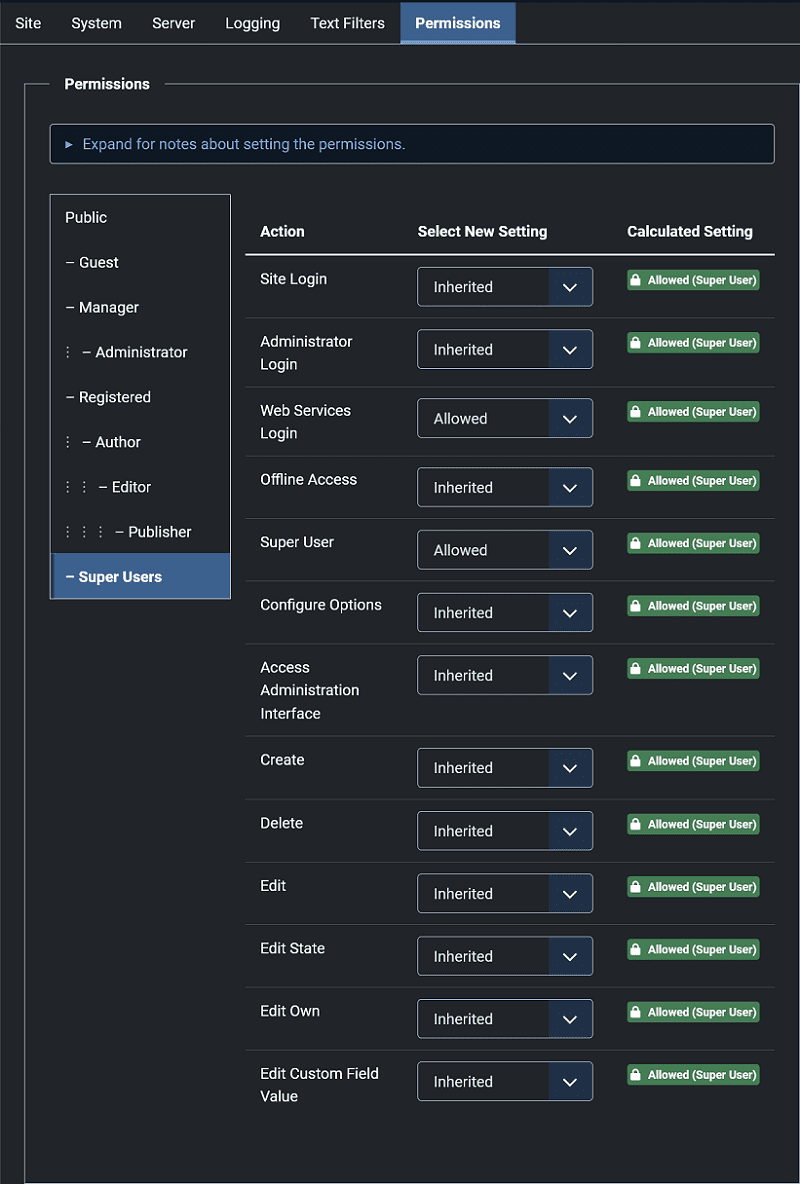
Task: Expand the notes about setting permissions
Action: click(x=243, y=144)
